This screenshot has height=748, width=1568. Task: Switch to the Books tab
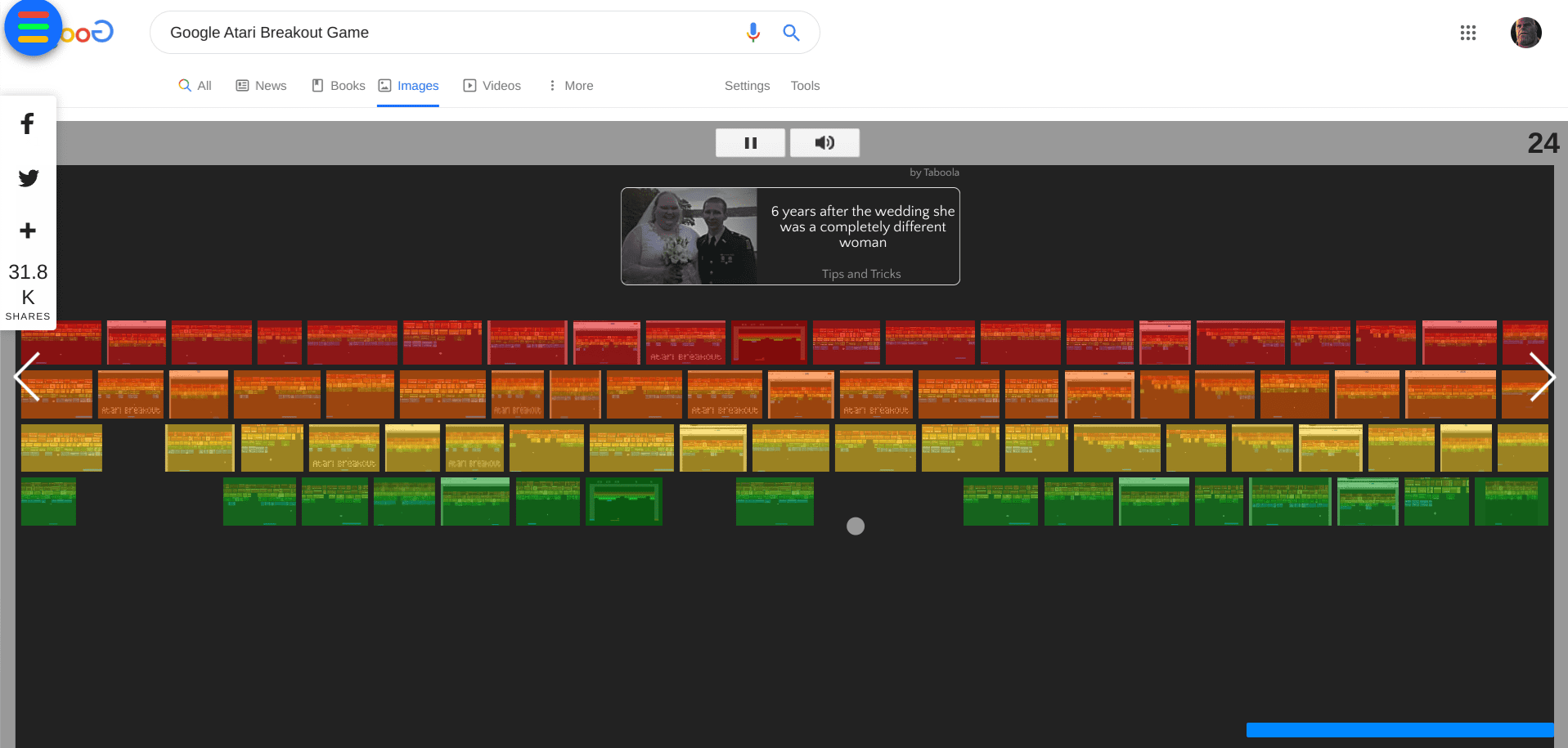click(x=339, y=86)
